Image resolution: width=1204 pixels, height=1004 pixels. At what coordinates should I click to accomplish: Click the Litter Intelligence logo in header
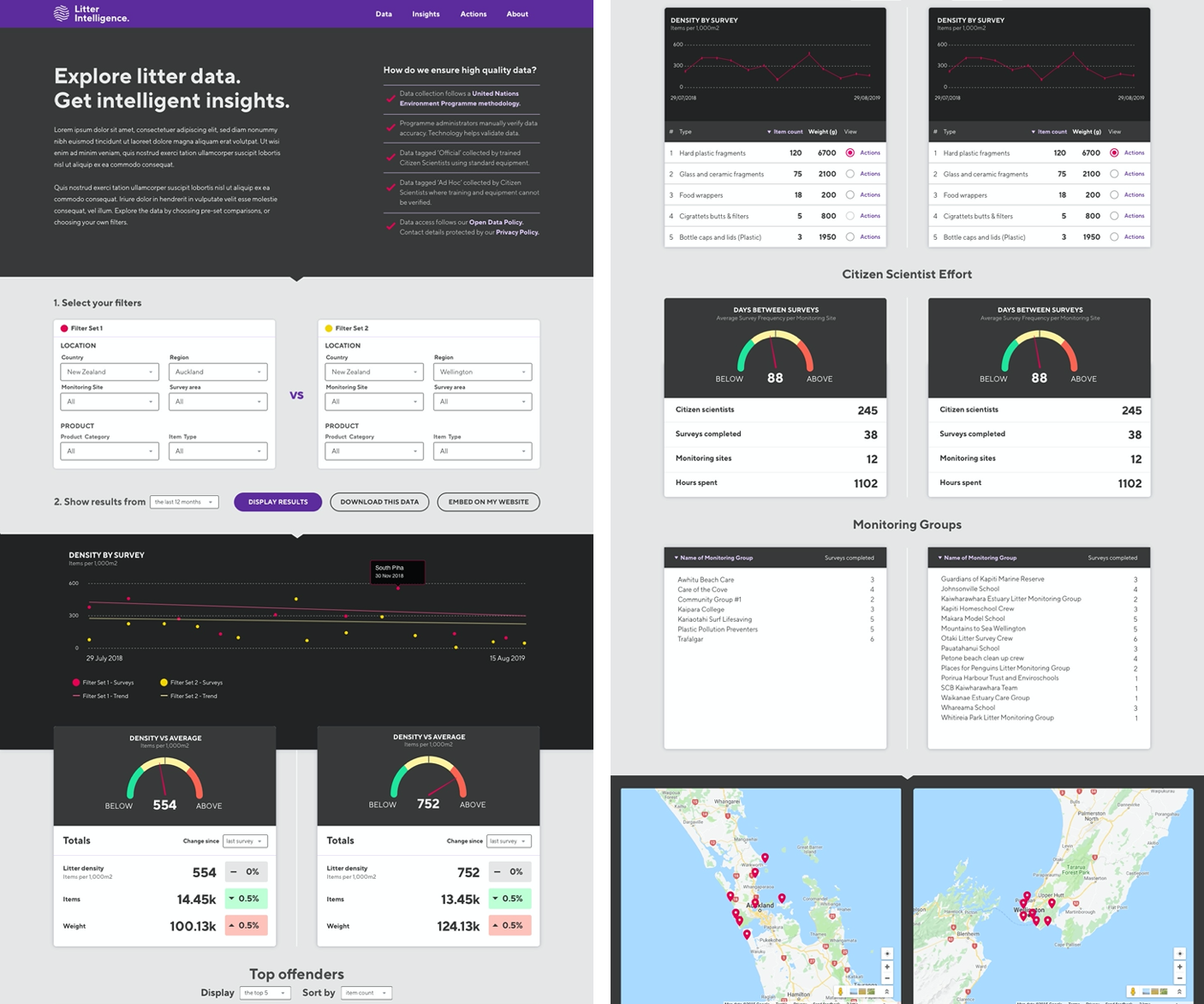click(91, 14)
